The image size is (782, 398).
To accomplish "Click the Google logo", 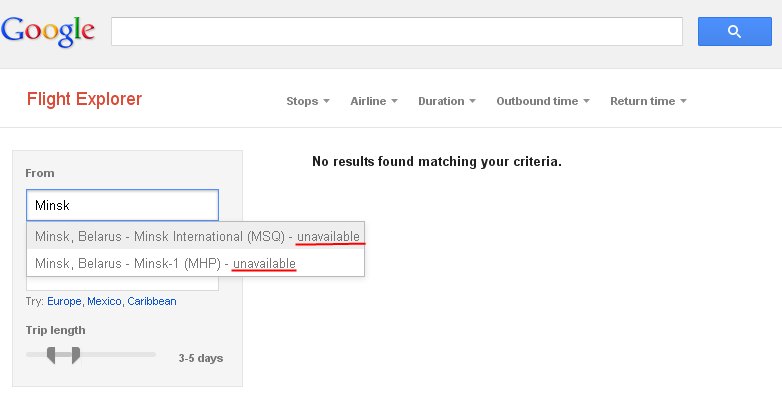I will 48,31.
